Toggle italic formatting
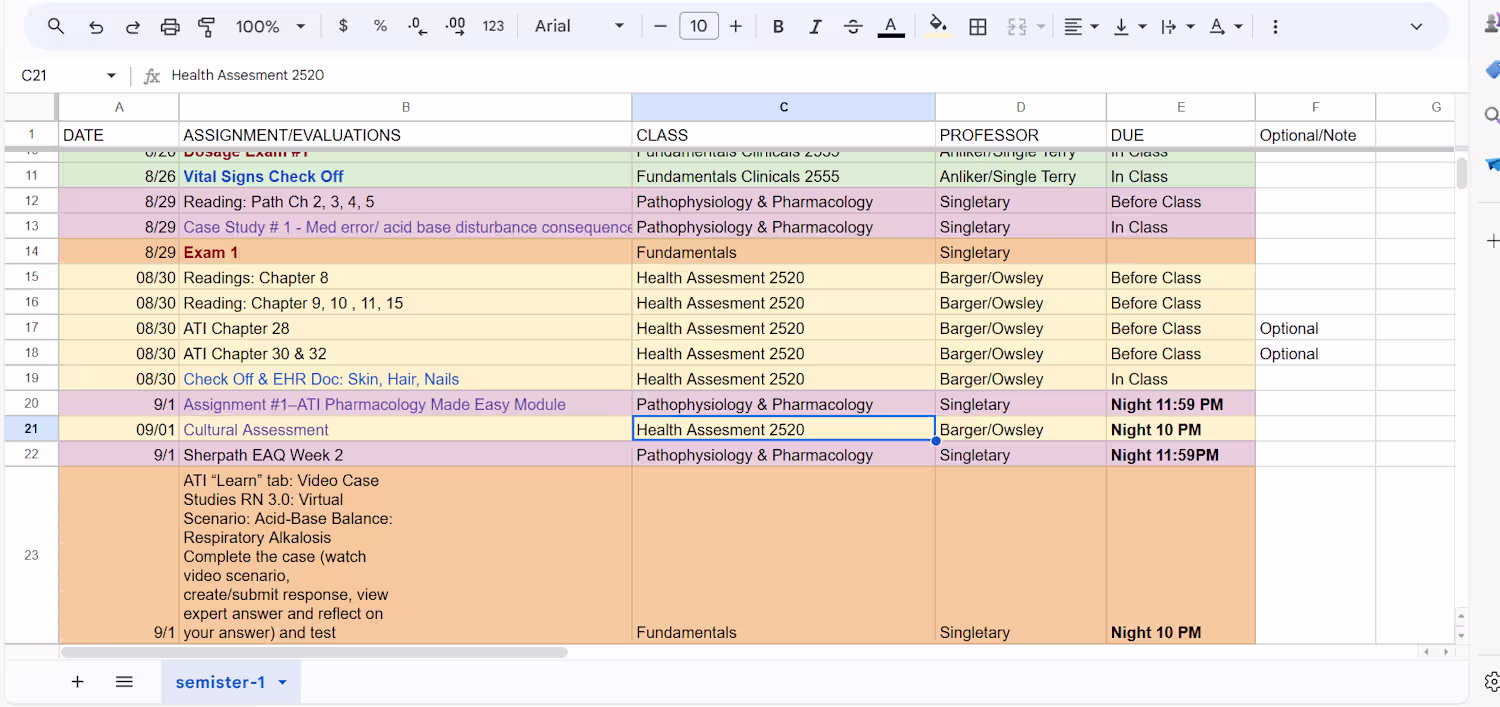 click(815, 26)
